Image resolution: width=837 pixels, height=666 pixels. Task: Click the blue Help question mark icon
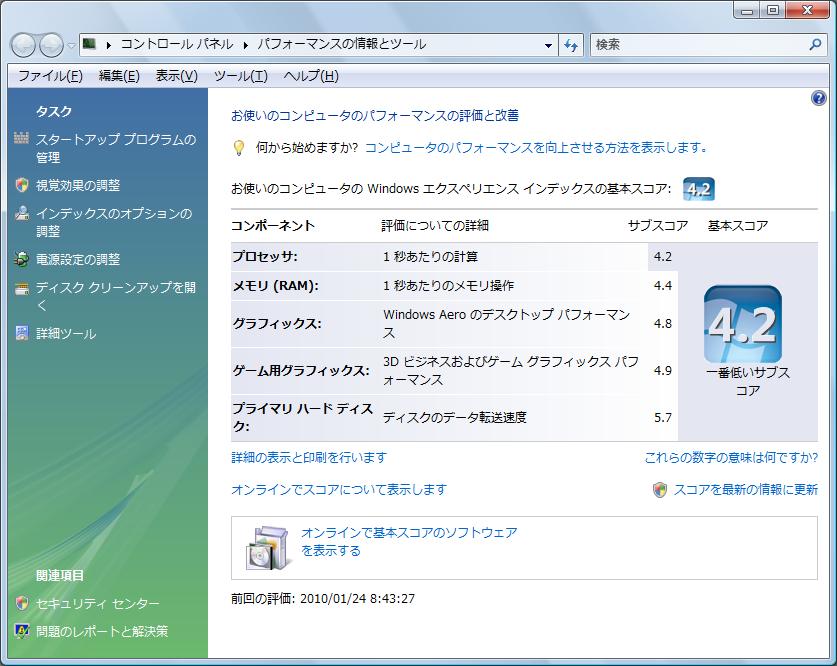(818, 98)
